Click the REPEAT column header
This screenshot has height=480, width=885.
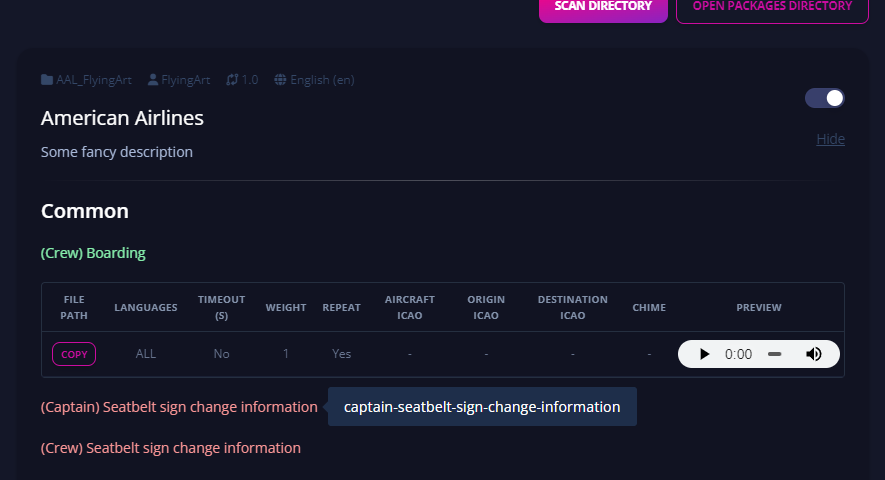(341, 307)
